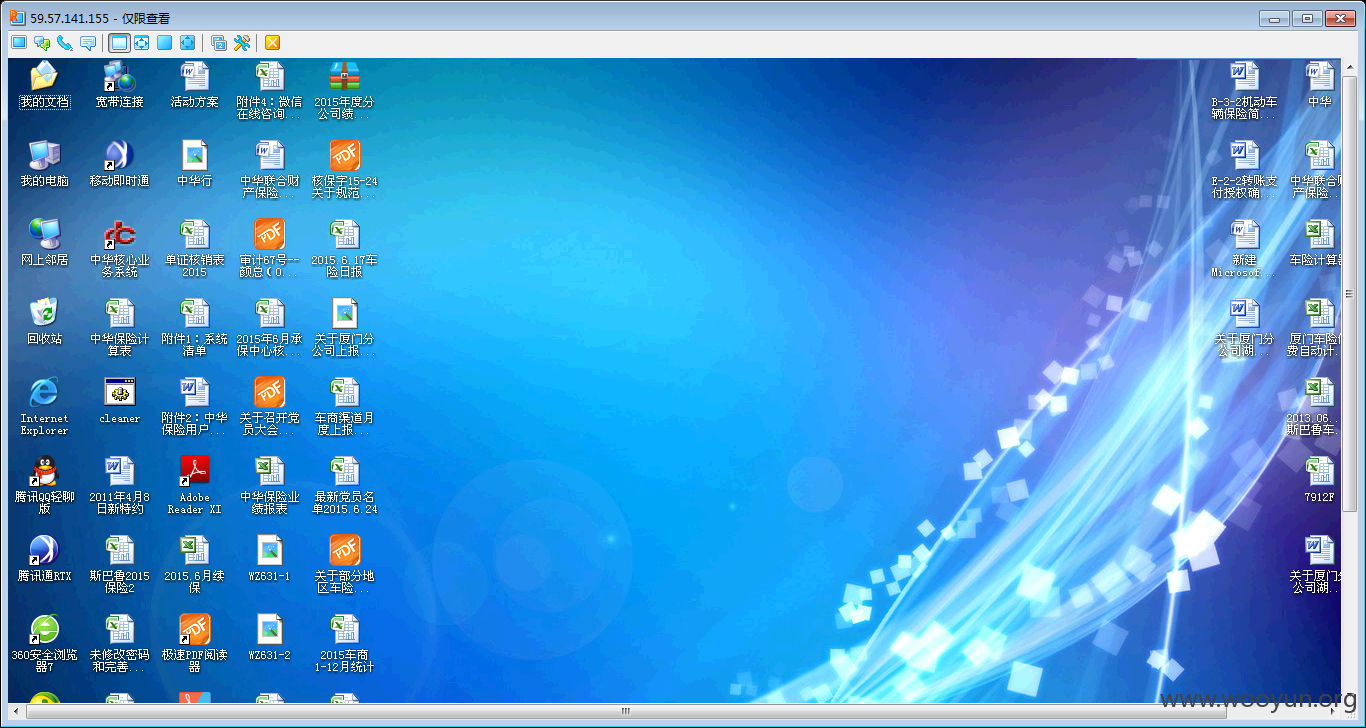Switch to the fit-to-window view mode
Screen dimensions: 1366x728
click(x=142, y=43)
